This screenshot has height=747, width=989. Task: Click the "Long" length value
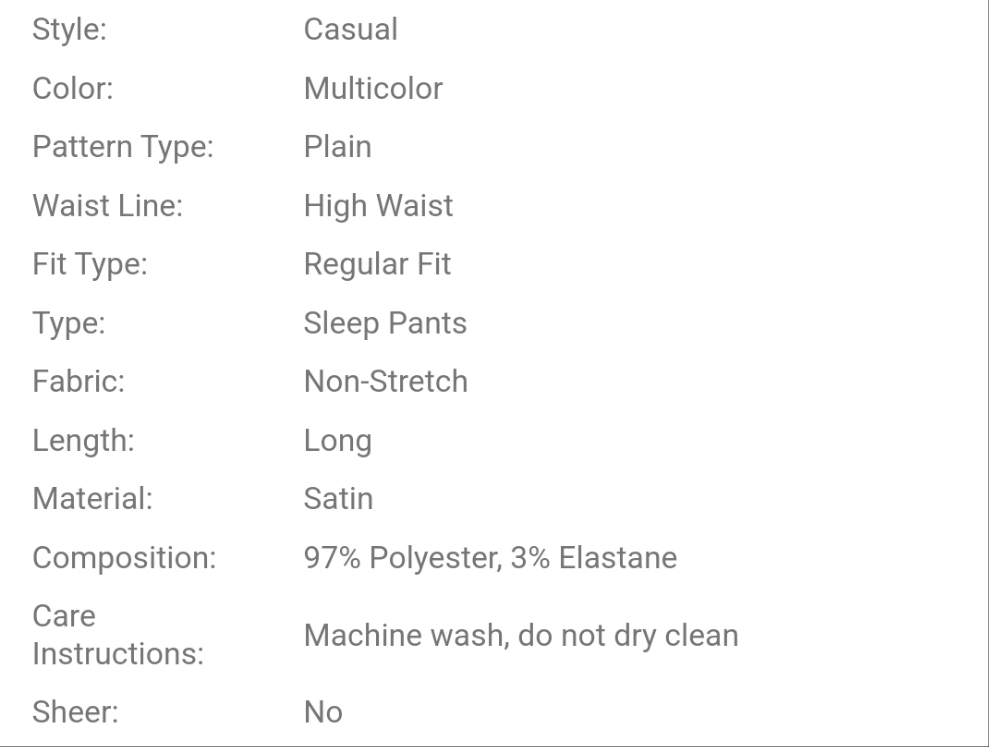337,440
